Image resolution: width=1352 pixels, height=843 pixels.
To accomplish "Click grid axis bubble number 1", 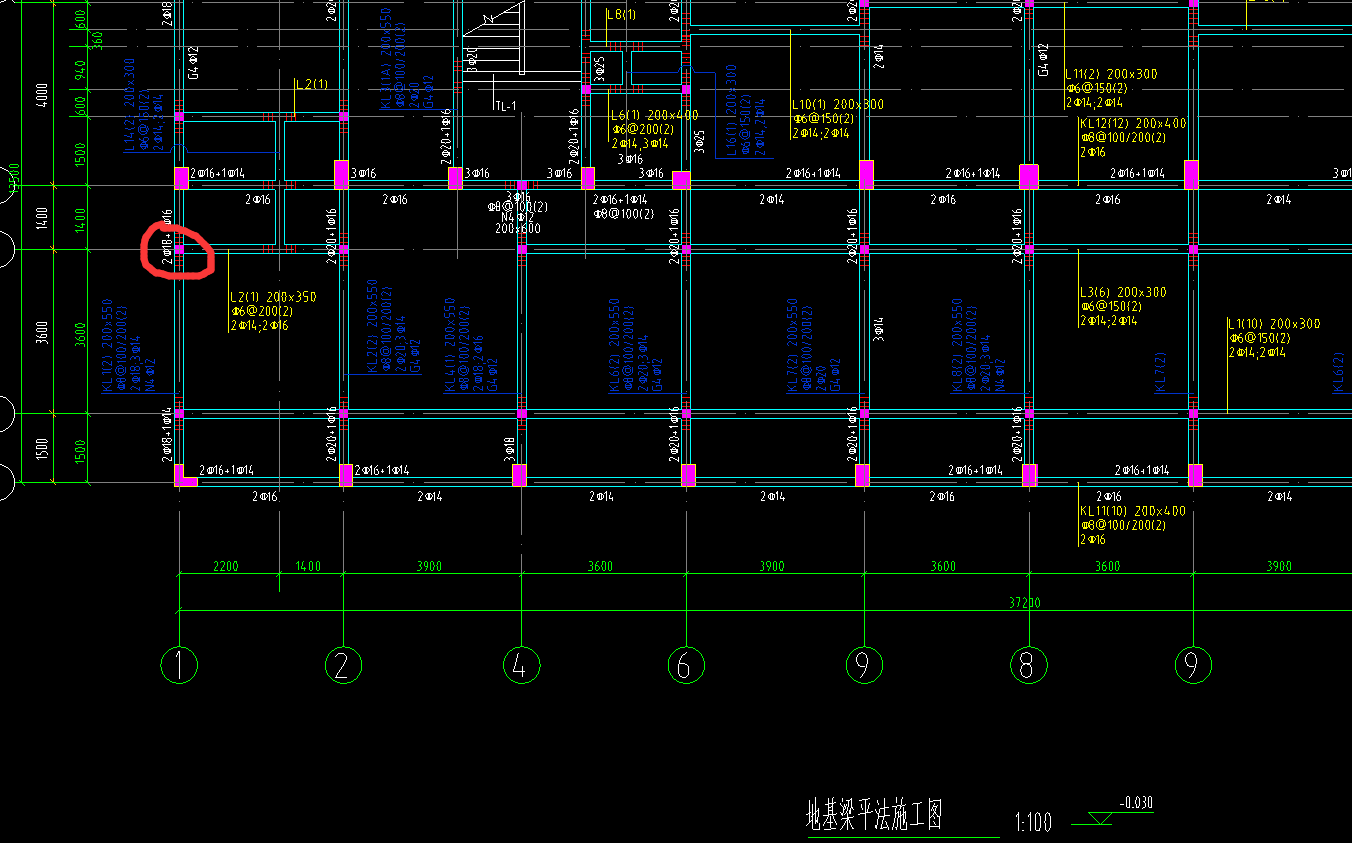I will click(x=179, y=665).
